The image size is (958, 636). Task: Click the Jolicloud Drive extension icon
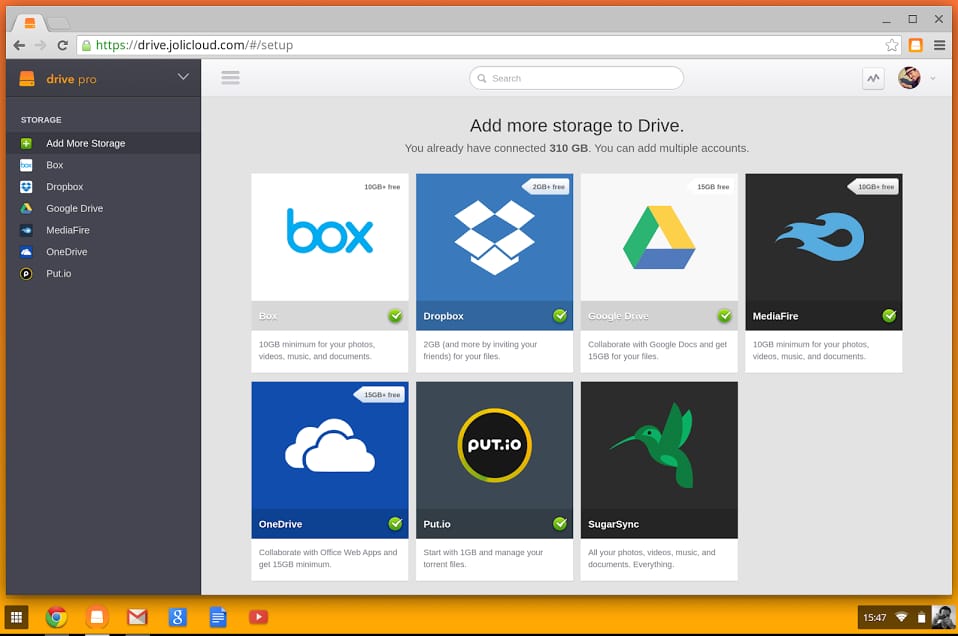(915, 45)
